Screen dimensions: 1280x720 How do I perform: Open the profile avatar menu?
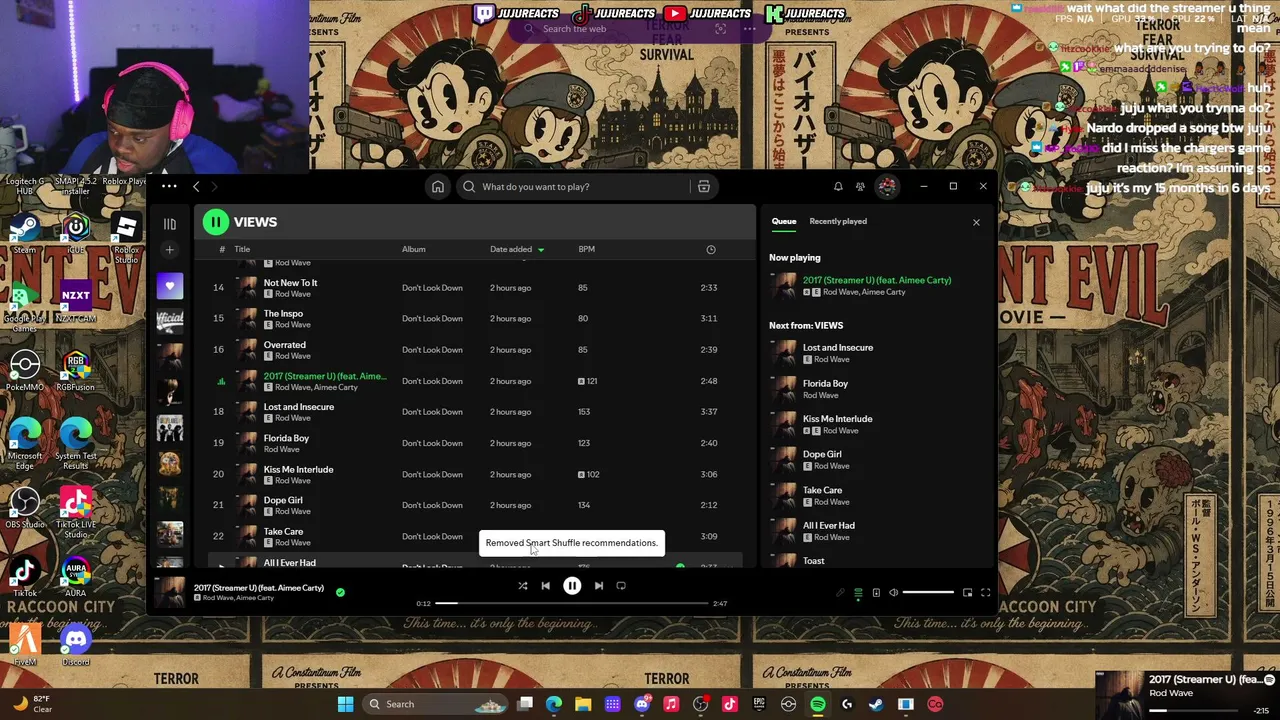click(887, 187)
